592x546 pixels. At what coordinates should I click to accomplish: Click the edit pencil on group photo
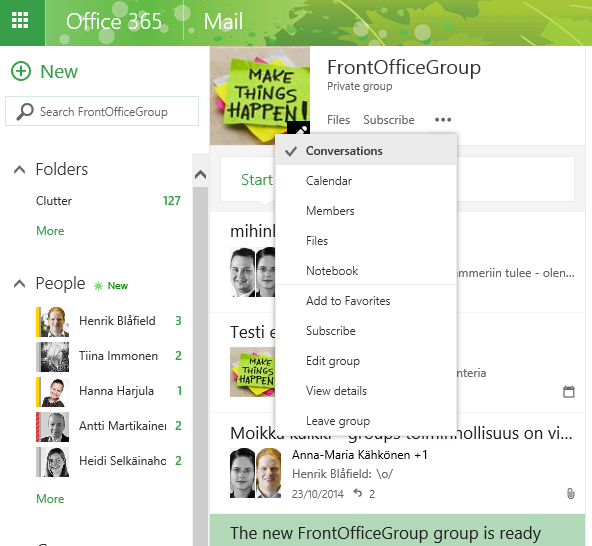click(300, 128)
